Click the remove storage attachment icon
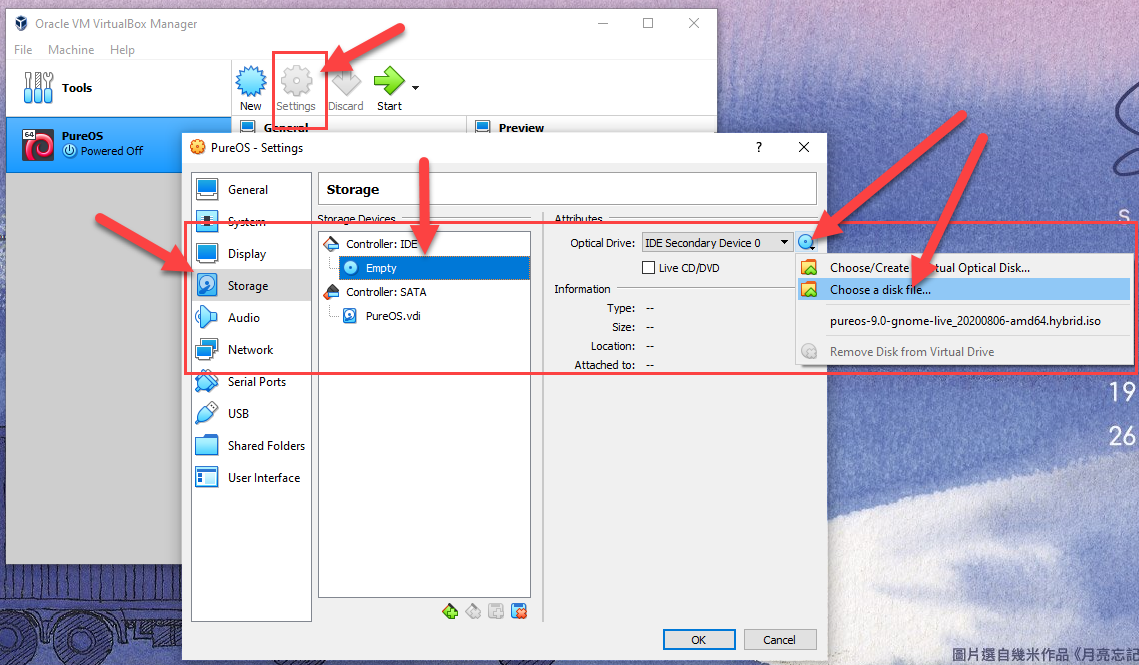This screenshot has width=1139, height=665. coord(519,612)
